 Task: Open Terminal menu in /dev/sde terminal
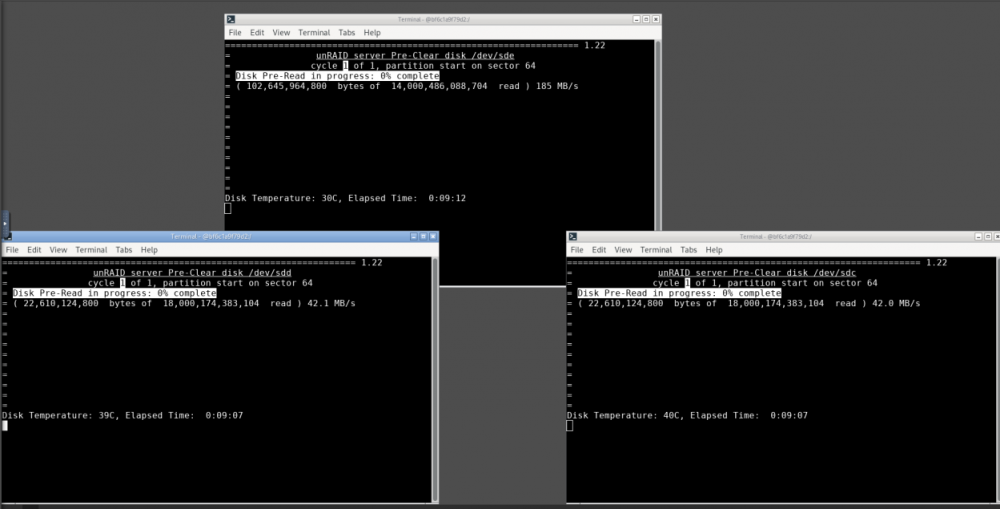pos(314,33)
